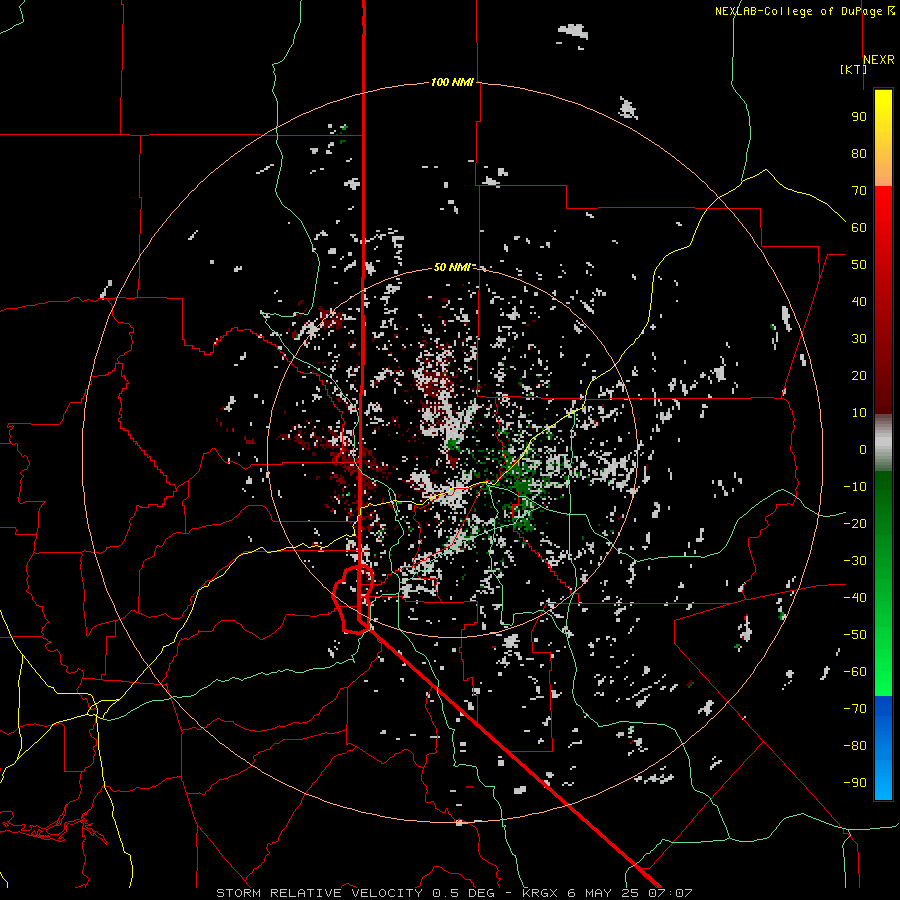900x900 pixels.
Task: Click the [KT] units label
Action: coord(853,69)
